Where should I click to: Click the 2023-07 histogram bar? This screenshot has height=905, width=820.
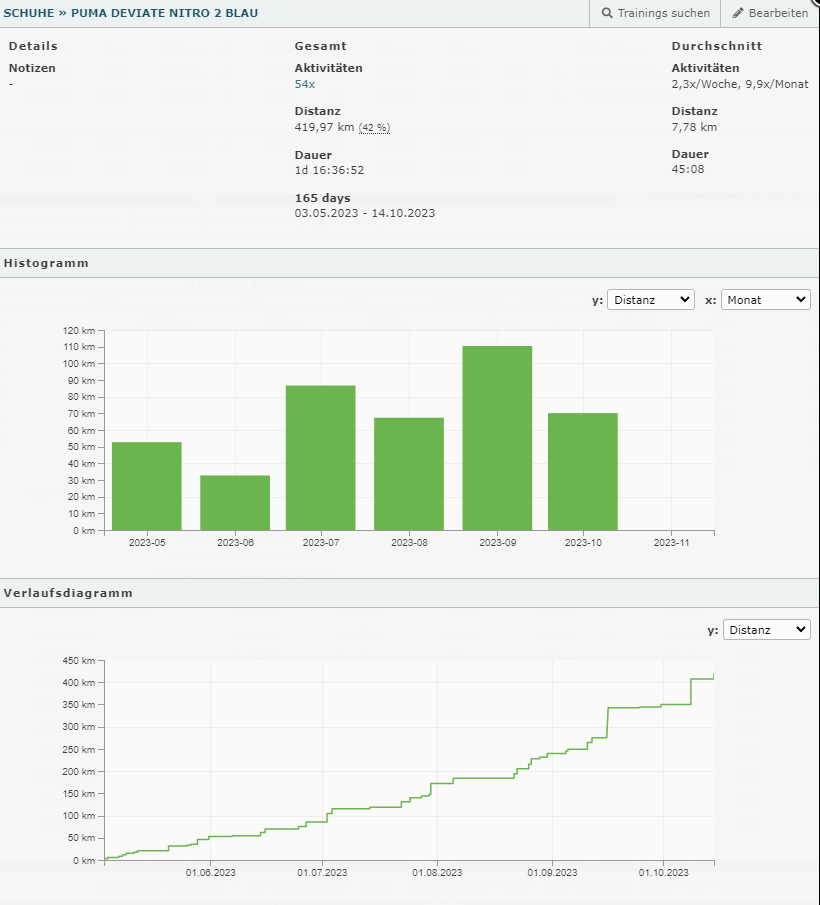[x=321, y=458]
